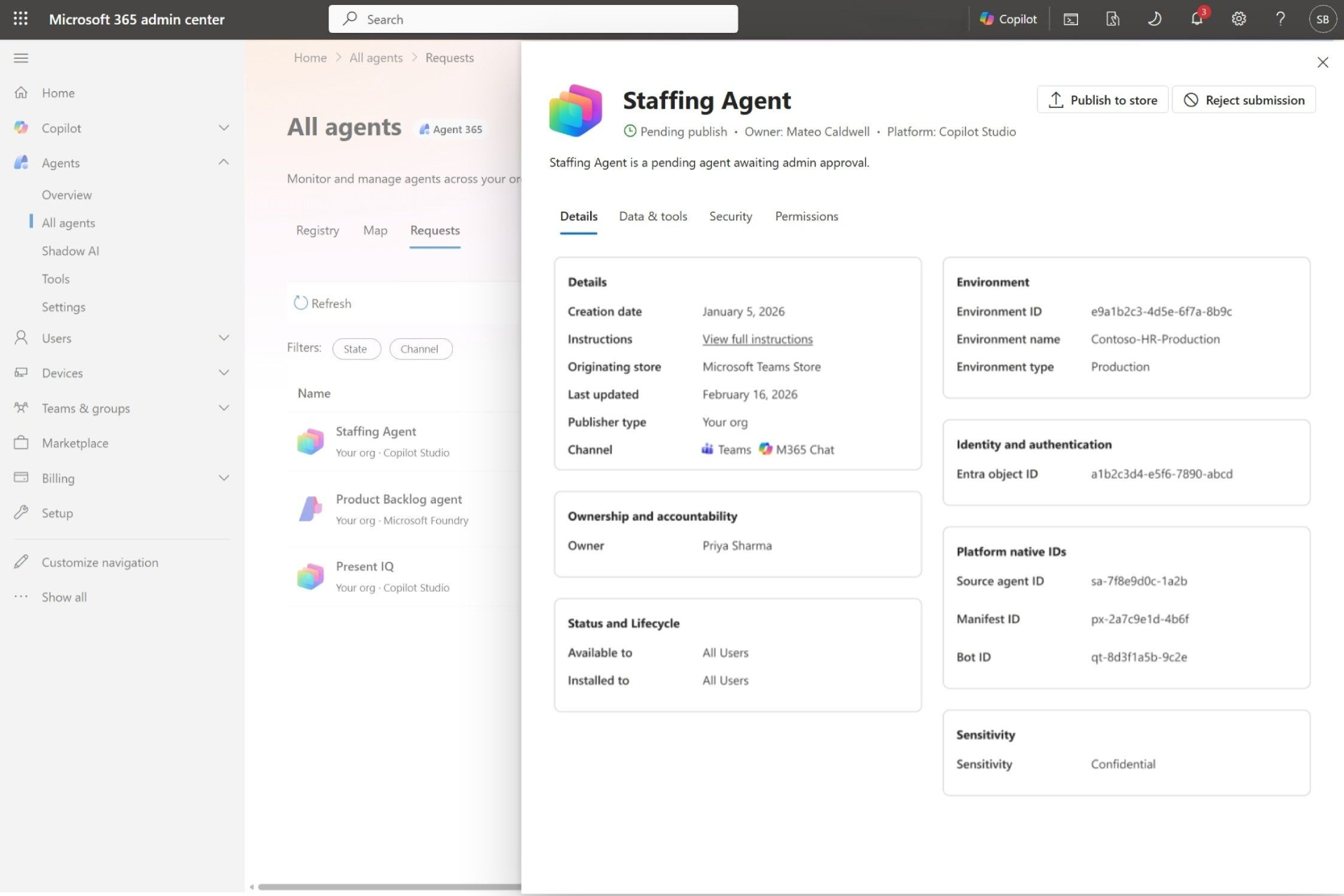
Task: Collapse the navigation hamburger menu
Action: click(21, 58)
